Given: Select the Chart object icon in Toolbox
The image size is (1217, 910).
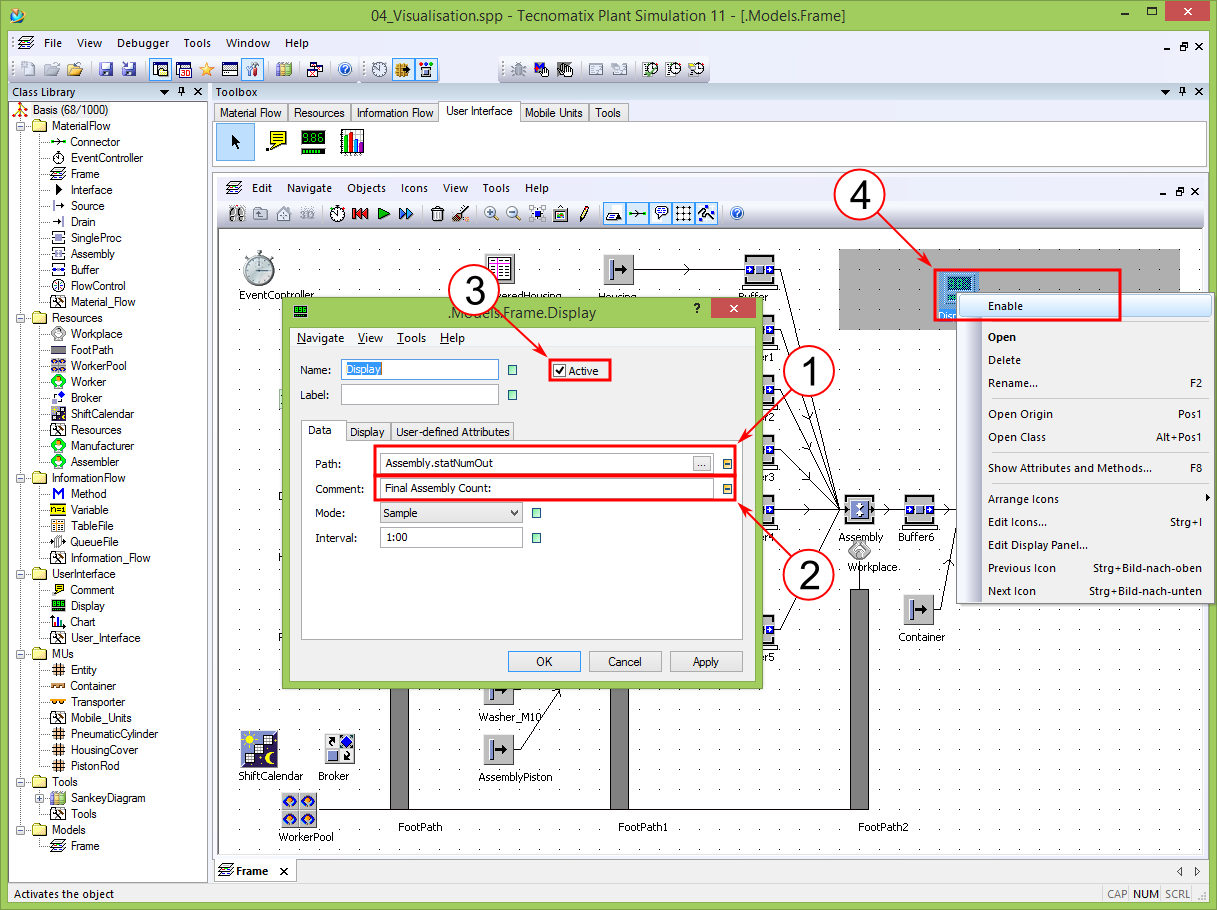Looking at the screenshot, I should tap(352, 142).
